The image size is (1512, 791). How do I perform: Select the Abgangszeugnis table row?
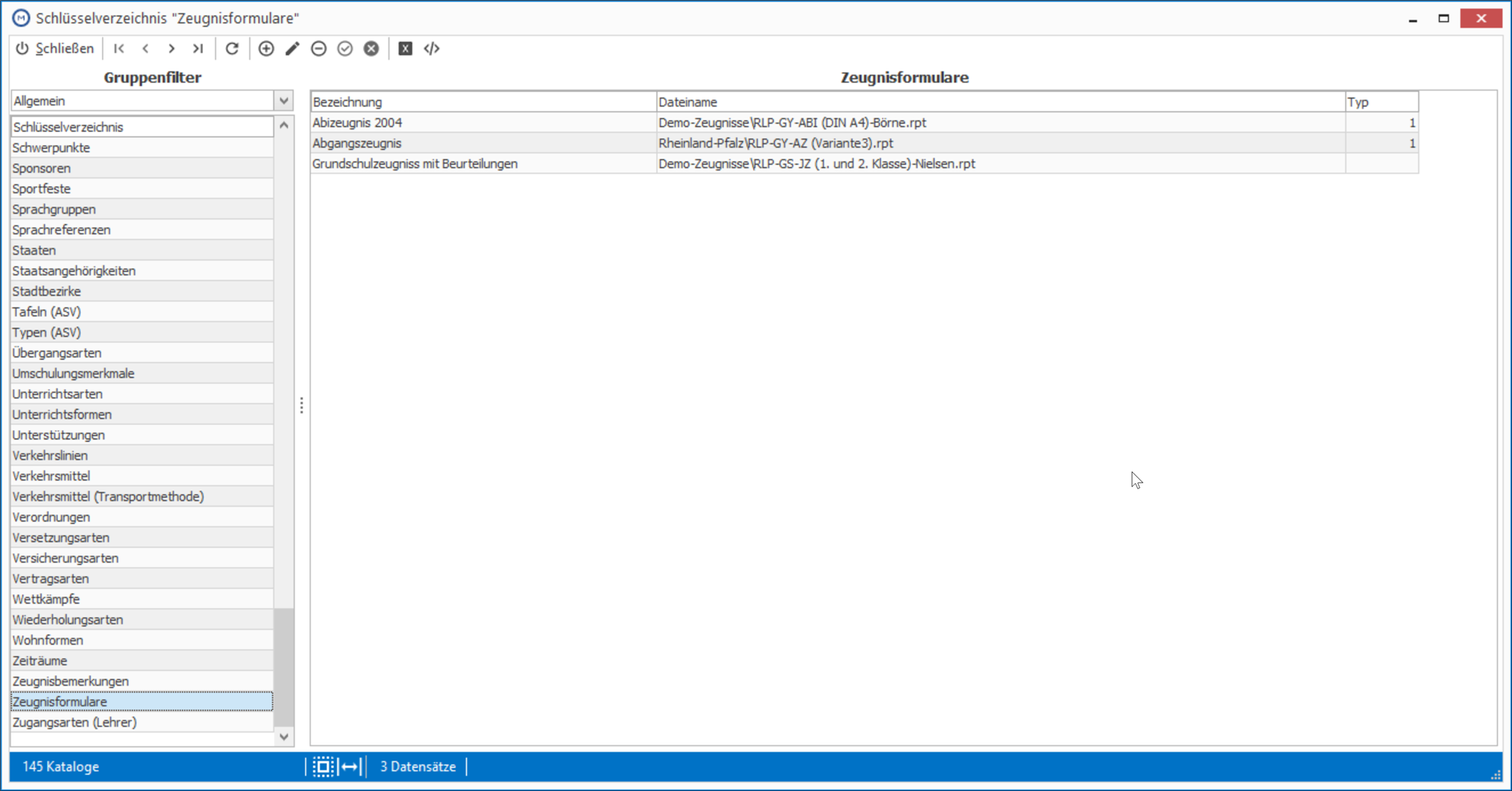click(x=864, y=143)
